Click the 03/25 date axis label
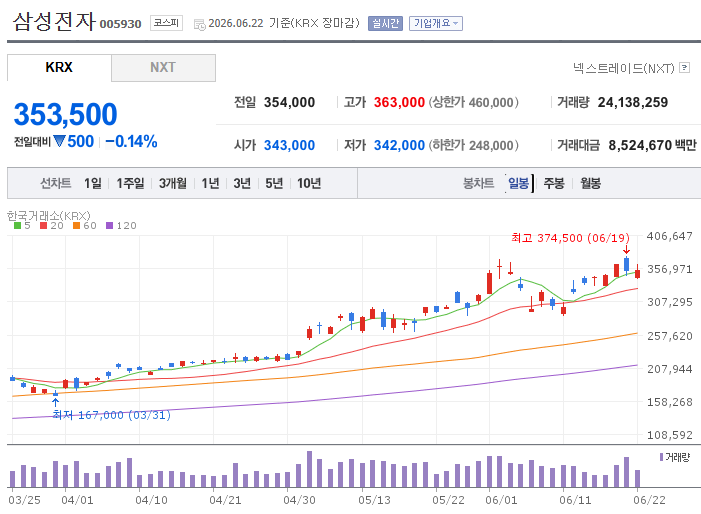This screenshot has height=514, width=701. (25, 500)
